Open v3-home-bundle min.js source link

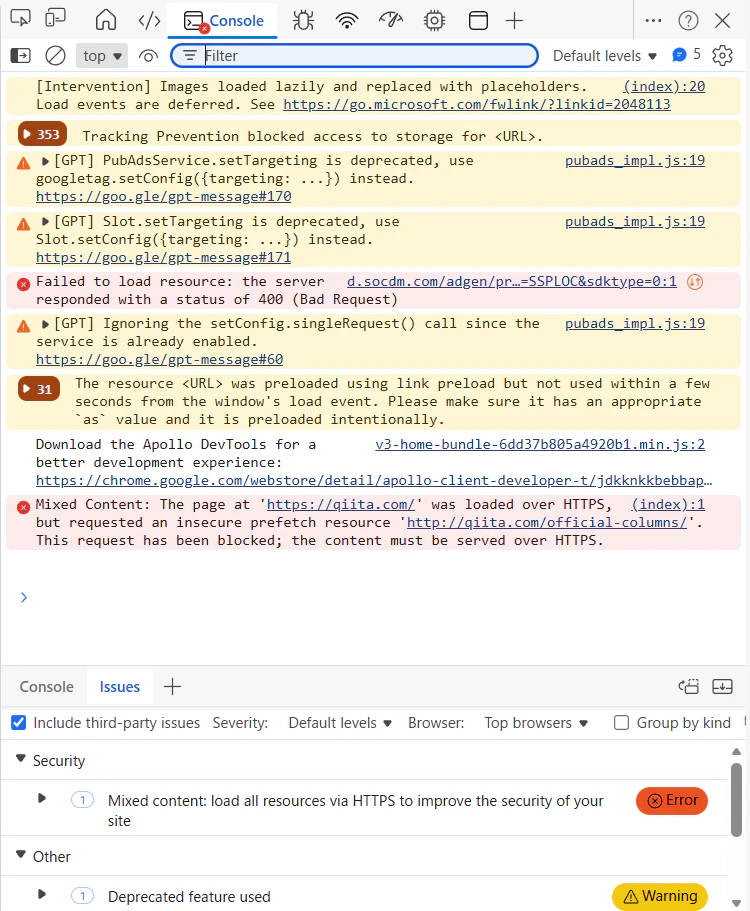(540, 445)
